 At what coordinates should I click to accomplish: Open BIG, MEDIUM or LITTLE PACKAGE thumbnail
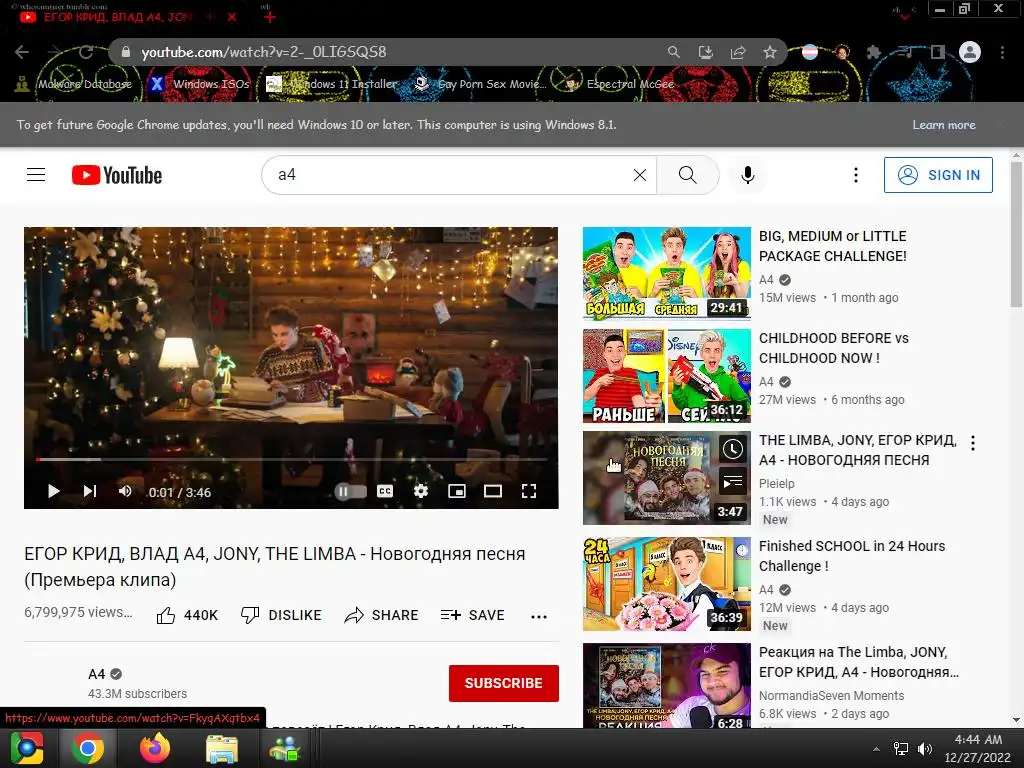point(667,273)
